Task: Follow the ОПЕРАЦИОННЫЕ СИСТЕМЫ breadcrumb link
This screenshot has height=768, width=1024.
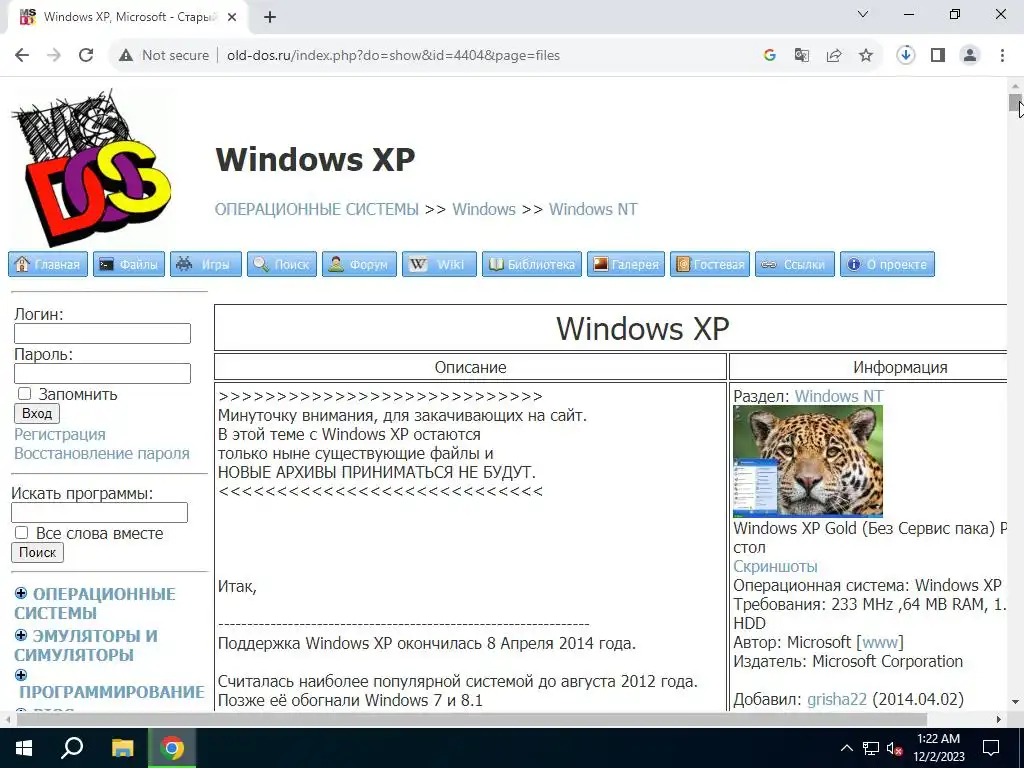Action: (x=317, y=210)
